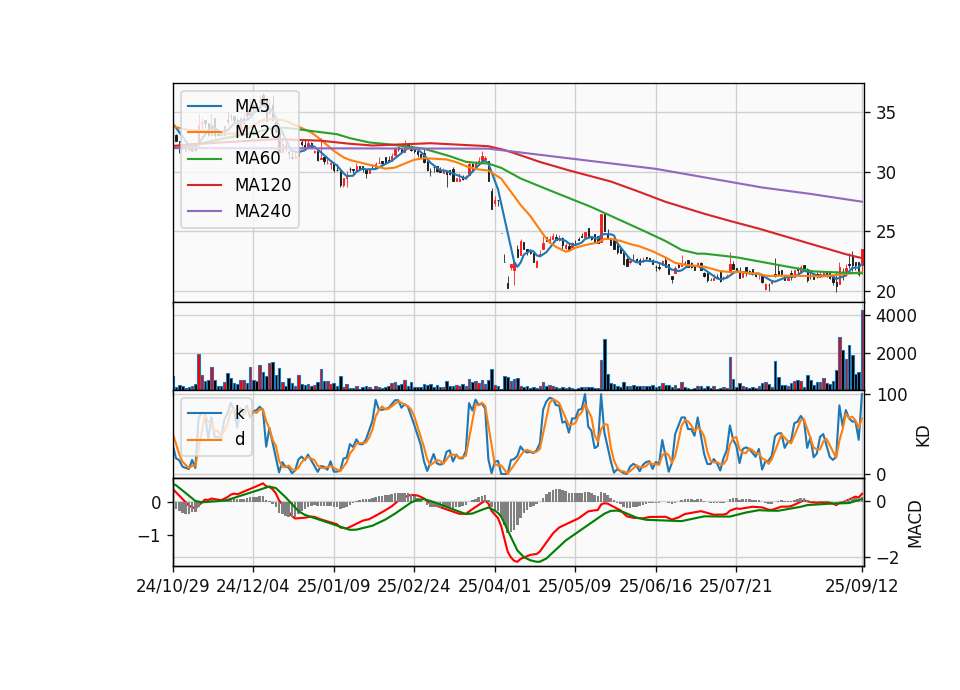This screenshot has width=960, height=690.
Task: Click the MA5 legend label
Action: (252, 106)
